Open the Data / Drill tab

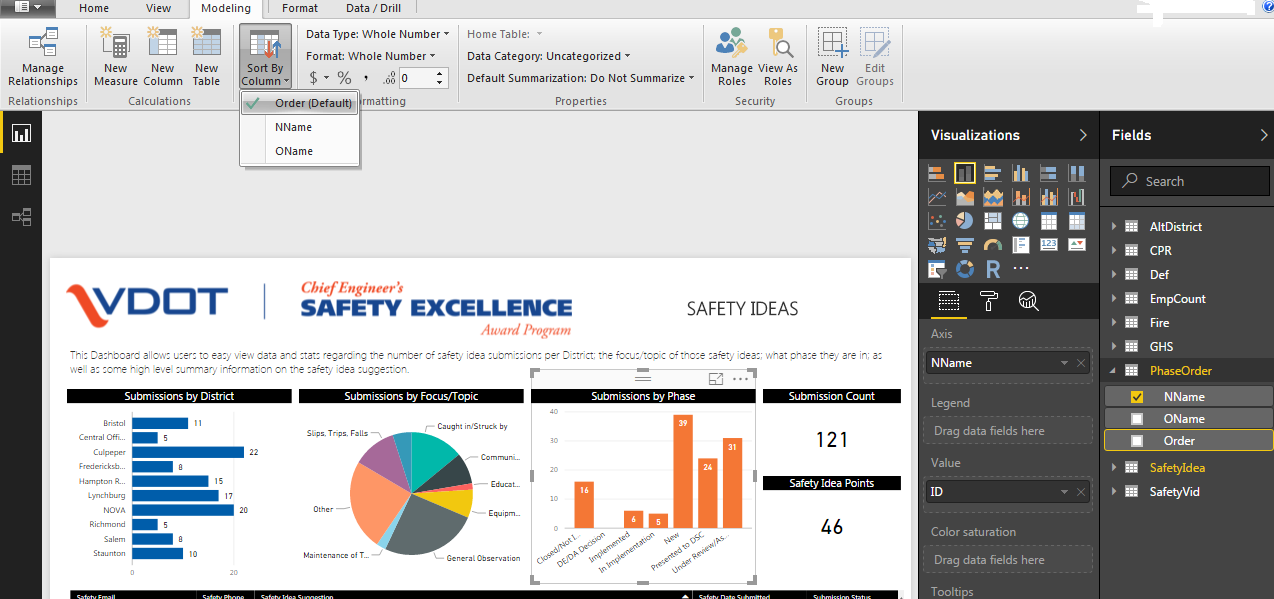pos(373,8)
